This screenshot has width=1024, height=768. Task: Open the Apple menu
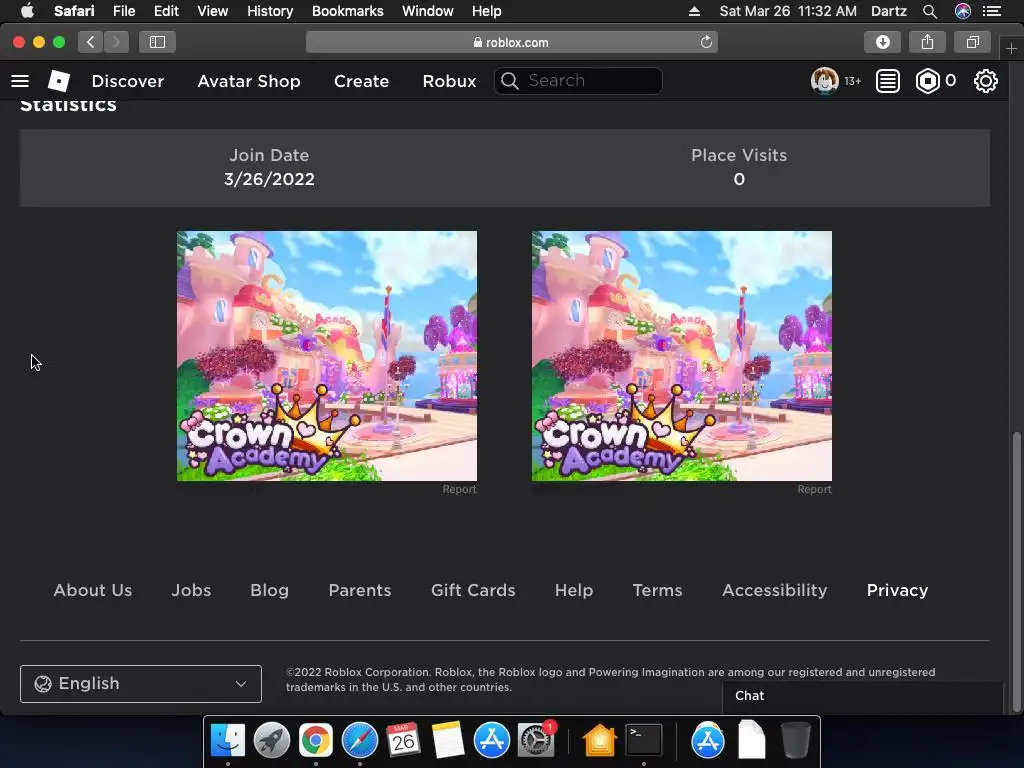click(27, 11)
